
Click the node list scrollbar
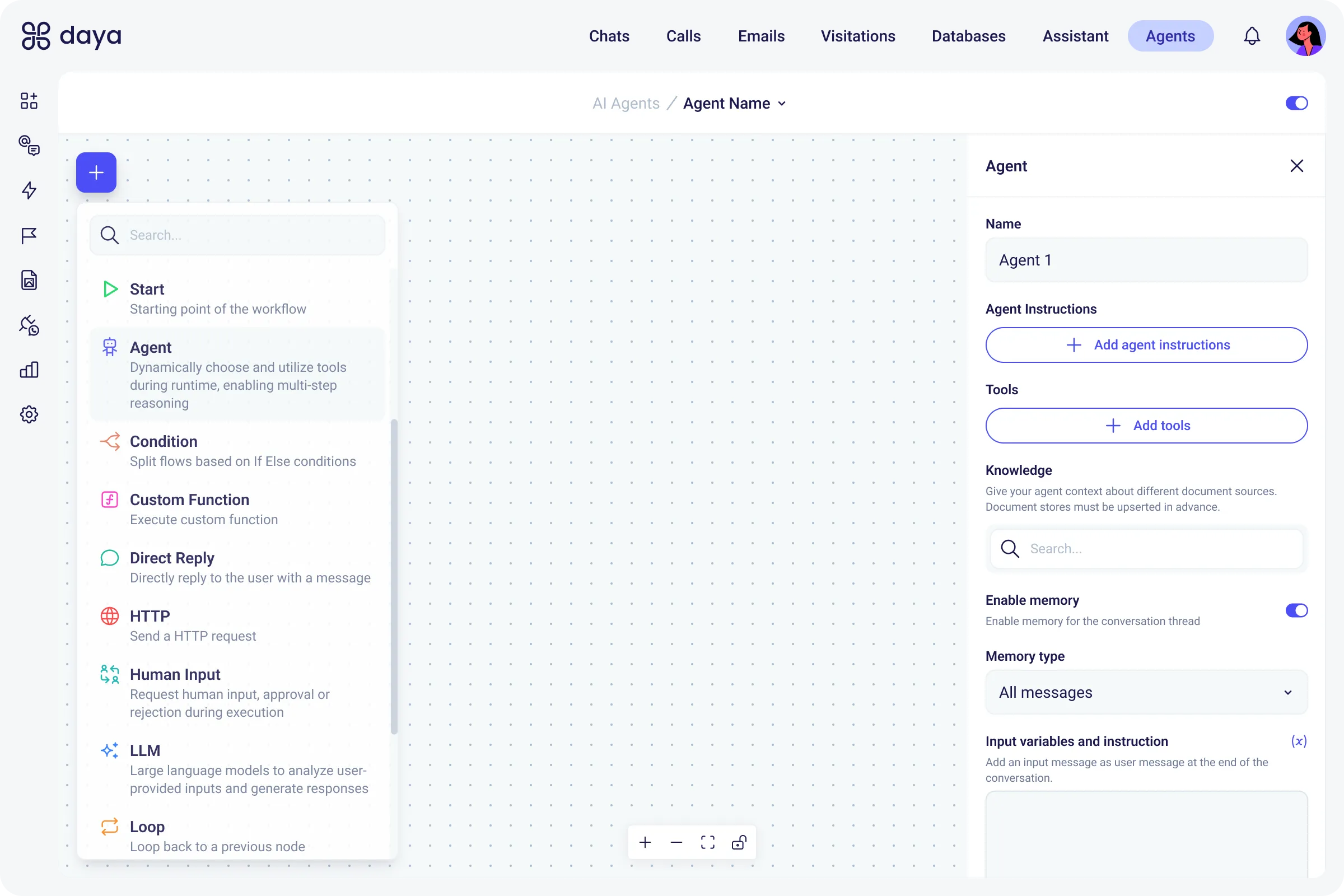point(394,576)
